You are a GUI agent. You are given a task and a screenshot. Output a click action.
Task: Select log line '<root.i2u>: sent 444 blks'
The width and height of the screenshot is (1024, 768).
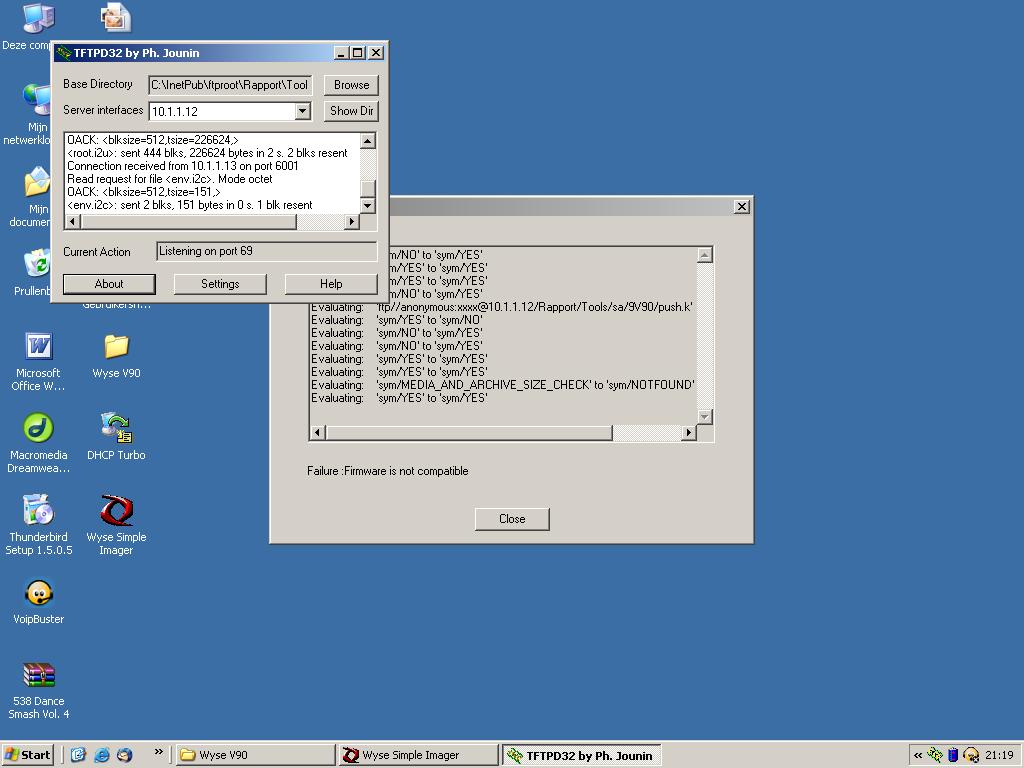[207, 153]
